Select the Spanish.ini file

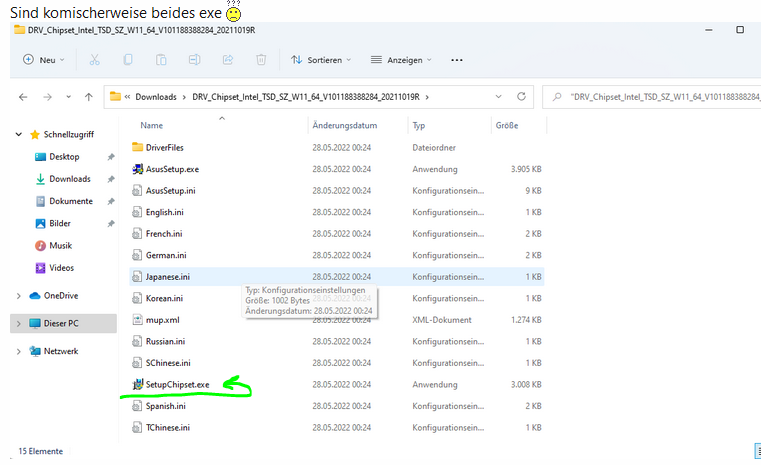click(x=165, y=406)
